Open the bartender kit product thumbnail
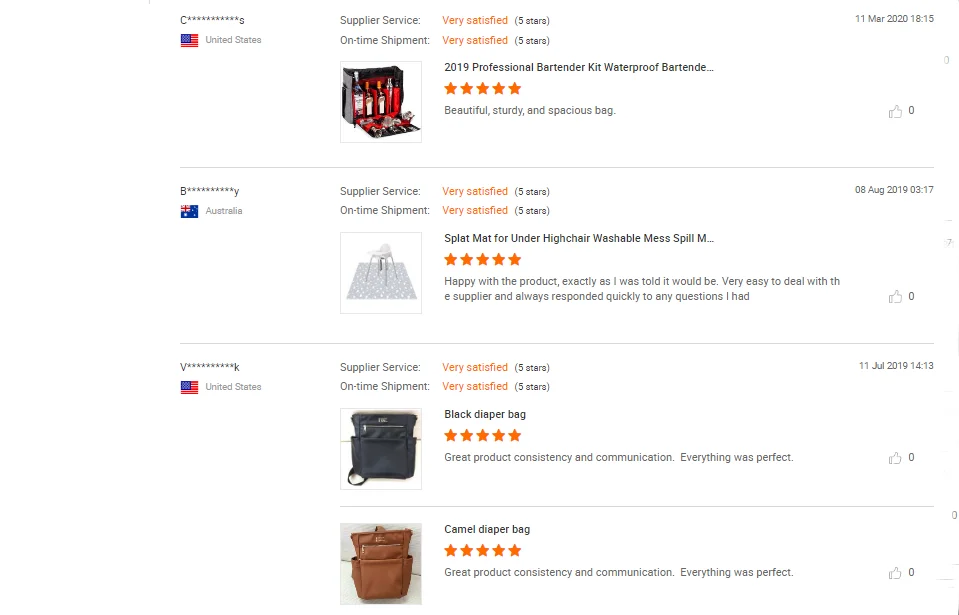Screen dimensions: 959x615 click(381, 102)
